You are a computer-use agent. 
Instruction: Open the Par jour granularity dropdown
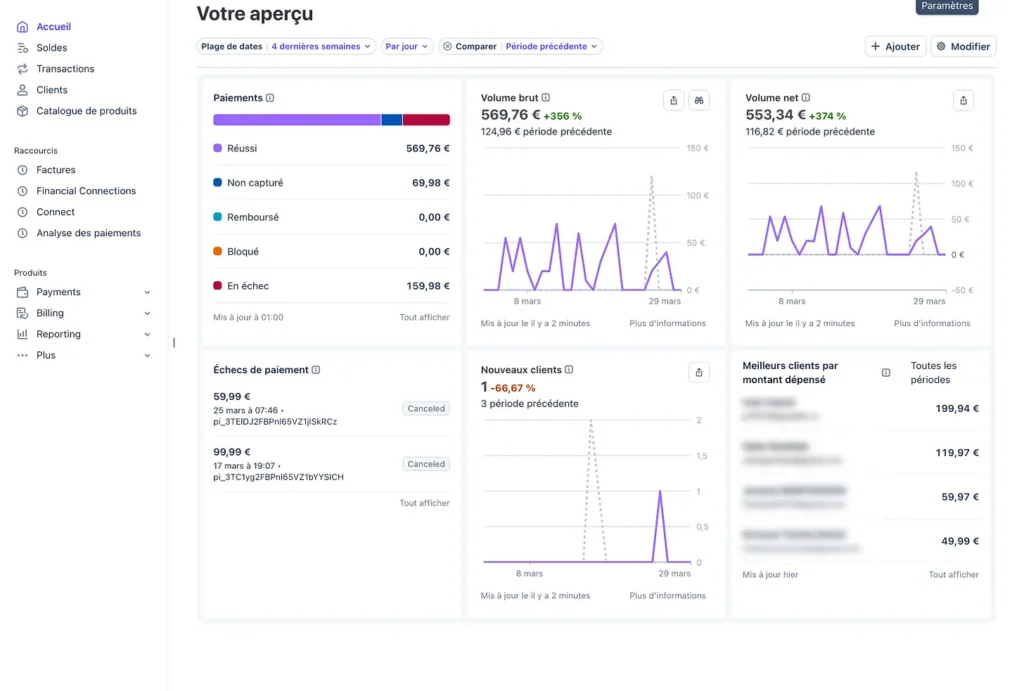click(407, 46)
